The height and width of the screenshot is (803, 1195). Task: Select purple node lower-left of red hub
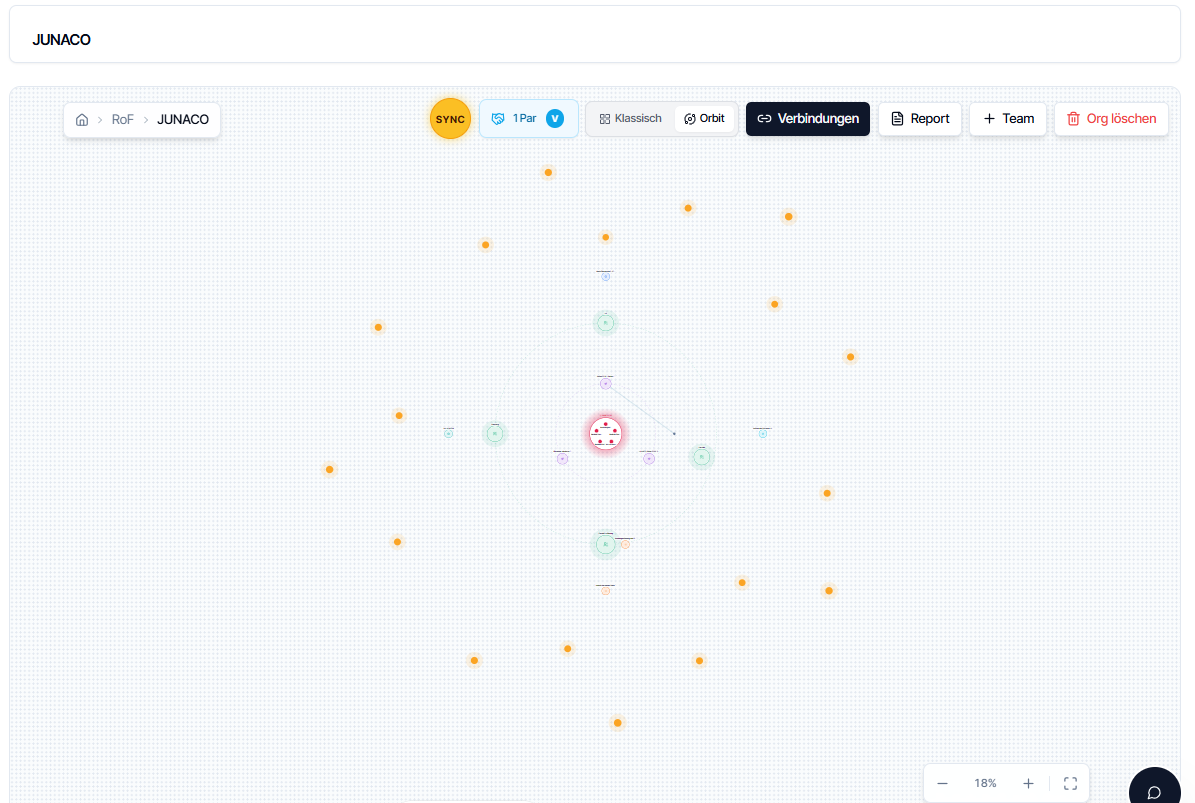pyautogui.click(x=562, y=459)
